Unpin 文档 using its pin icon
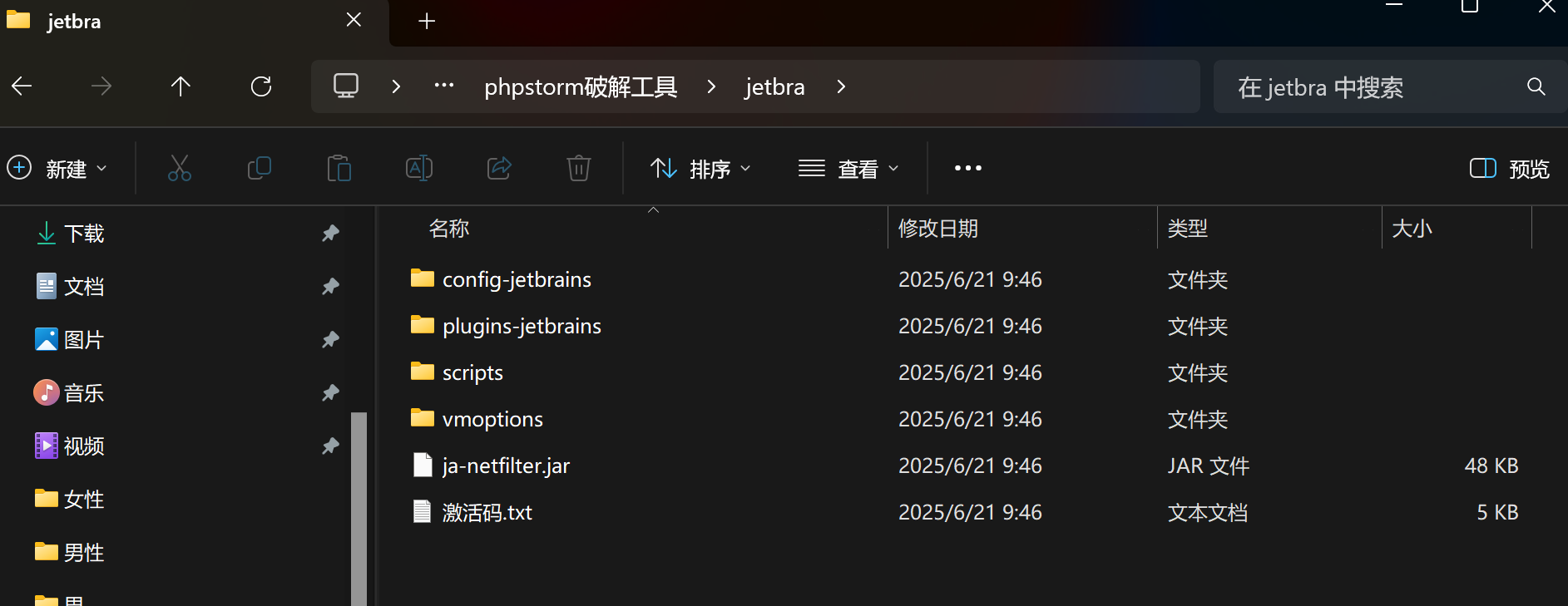This screenshot has height=606, width=1568. point(330,286)
